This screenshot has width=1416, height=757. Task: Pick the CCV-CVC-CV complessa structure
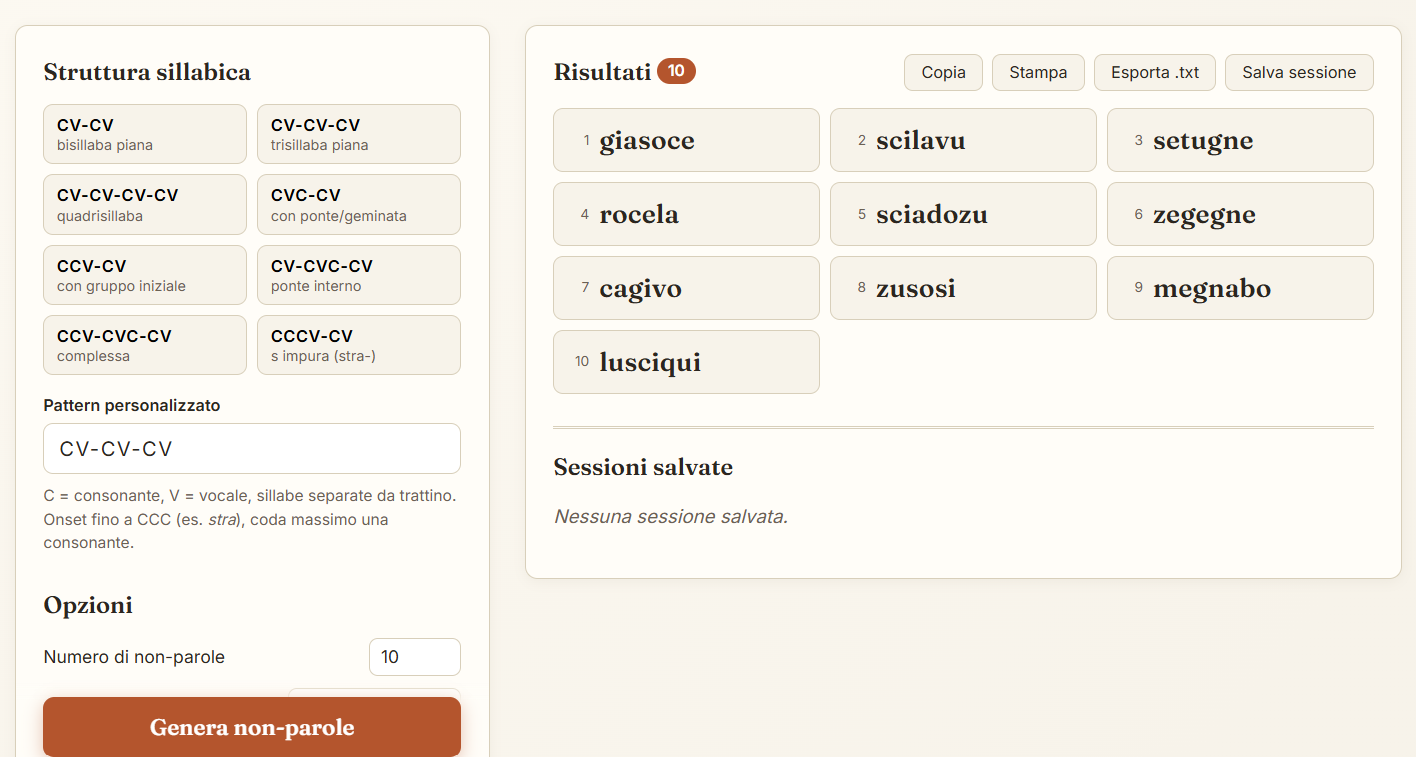click(145, 345)
